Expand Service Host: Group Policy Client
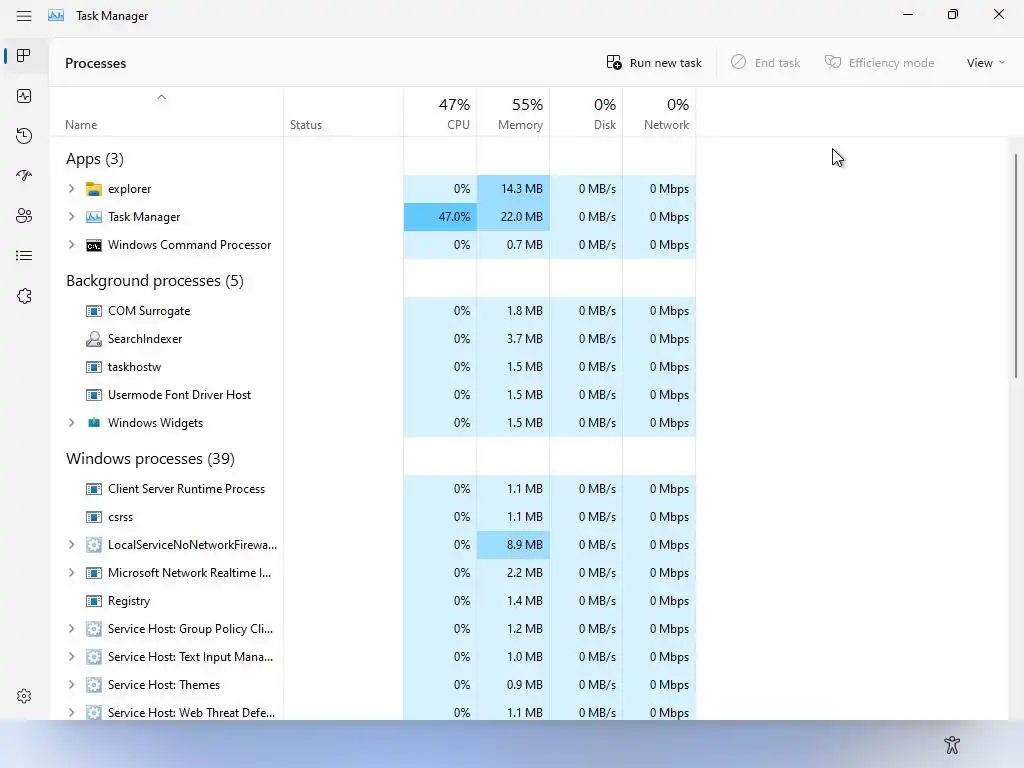 71,629
